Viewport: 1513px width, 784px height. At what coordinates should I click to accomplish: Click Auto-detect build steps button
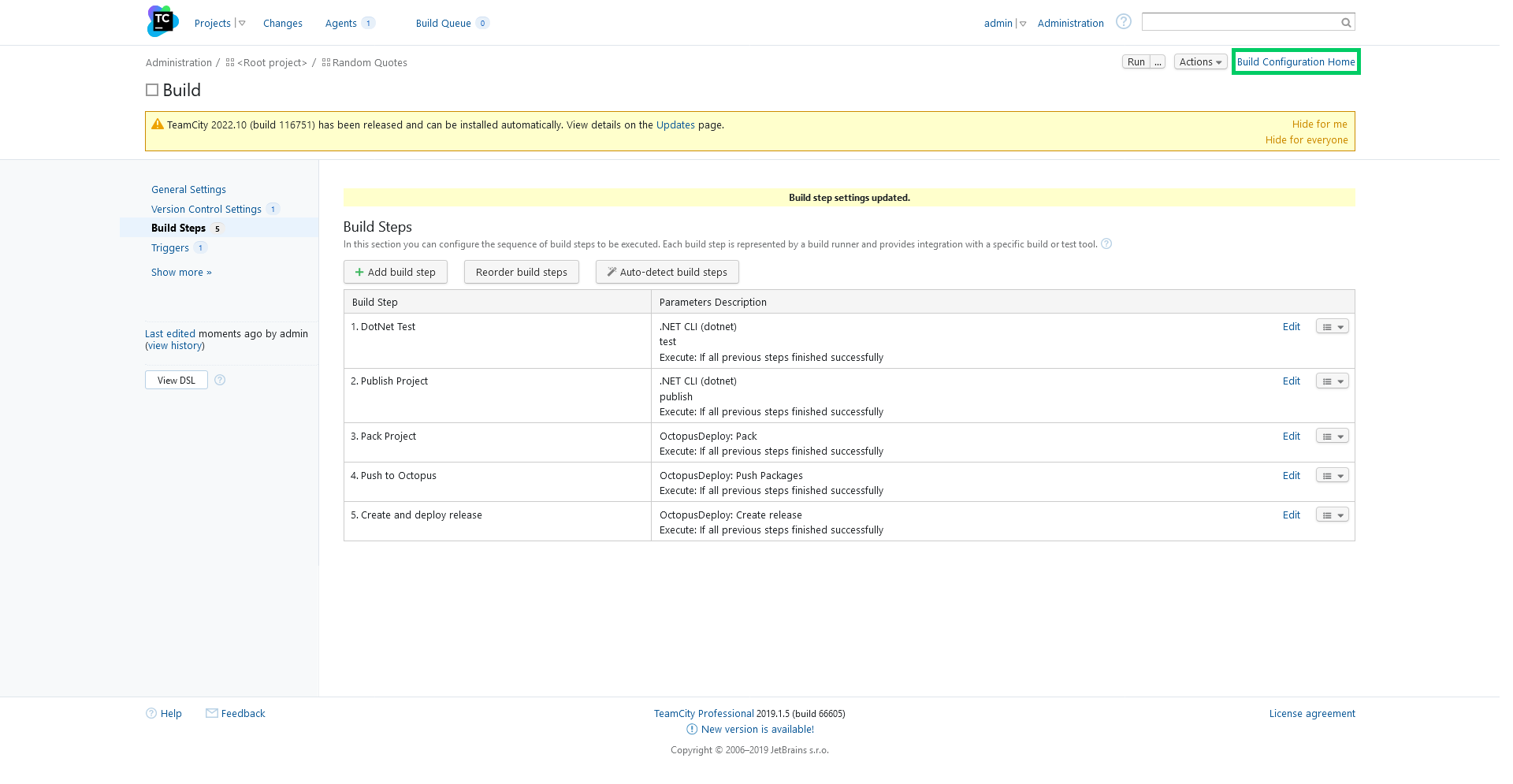pyautogui.click(x=667, y=272)
